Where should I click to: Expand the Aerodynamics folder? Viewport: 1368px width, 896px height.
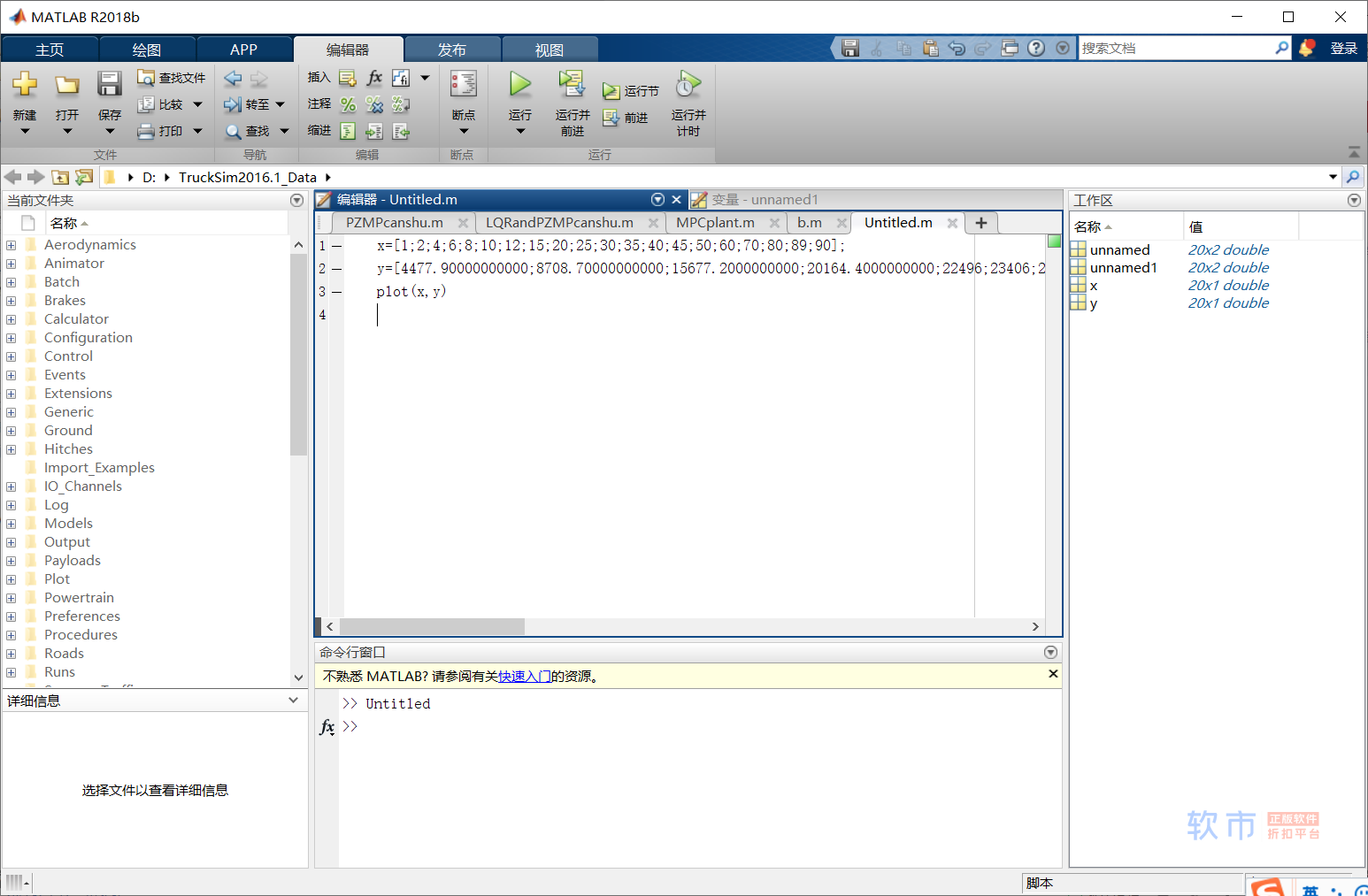point(11,245)
